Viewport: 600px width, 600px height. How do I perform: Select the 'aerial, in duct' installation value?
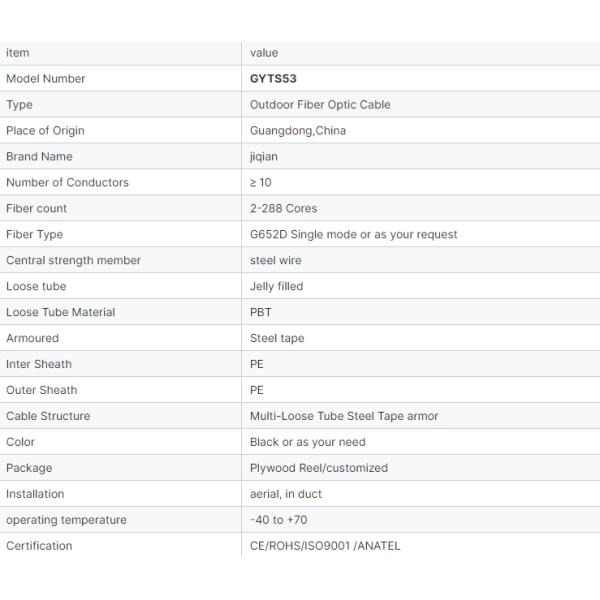(285, 494)
